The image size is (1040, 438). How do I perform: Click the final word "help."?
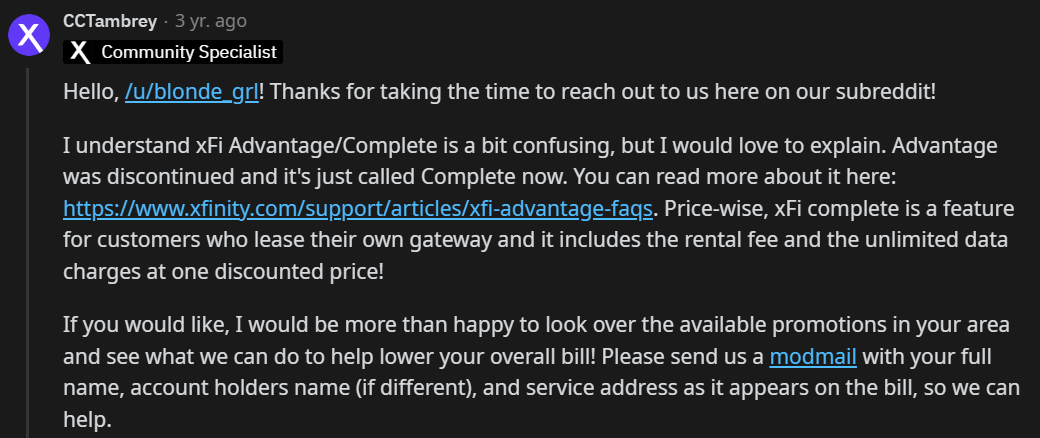click(x=87, y=420)
